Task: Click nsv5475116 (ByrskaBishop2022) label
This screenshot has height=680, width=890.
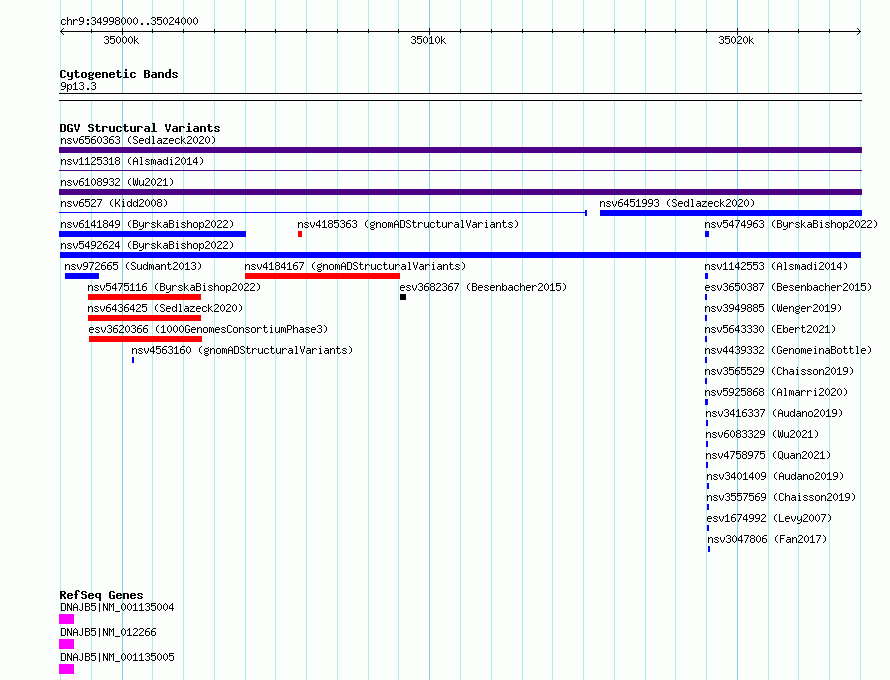Action: coord(174,287)
